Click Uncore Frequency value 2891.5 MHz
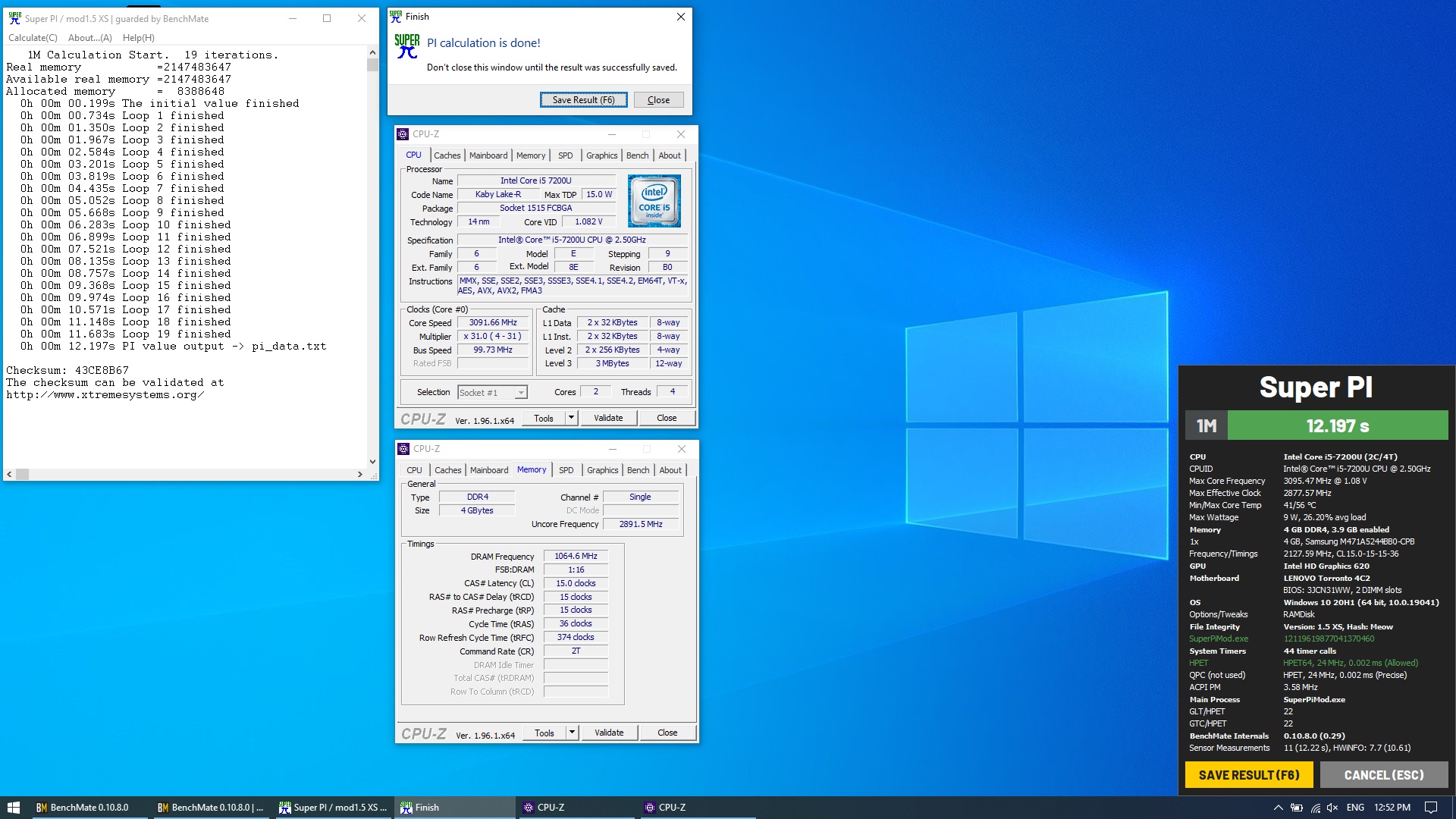The image size is (1456, 819). point(641,524)
